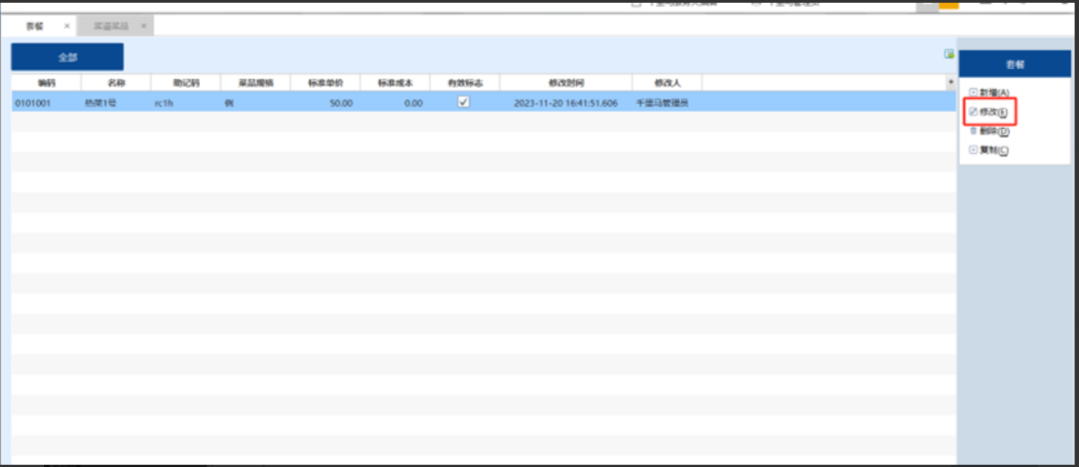1079x467 pixels.
Task: Click the 新增(A) add icon
Action: click(973, 92)
